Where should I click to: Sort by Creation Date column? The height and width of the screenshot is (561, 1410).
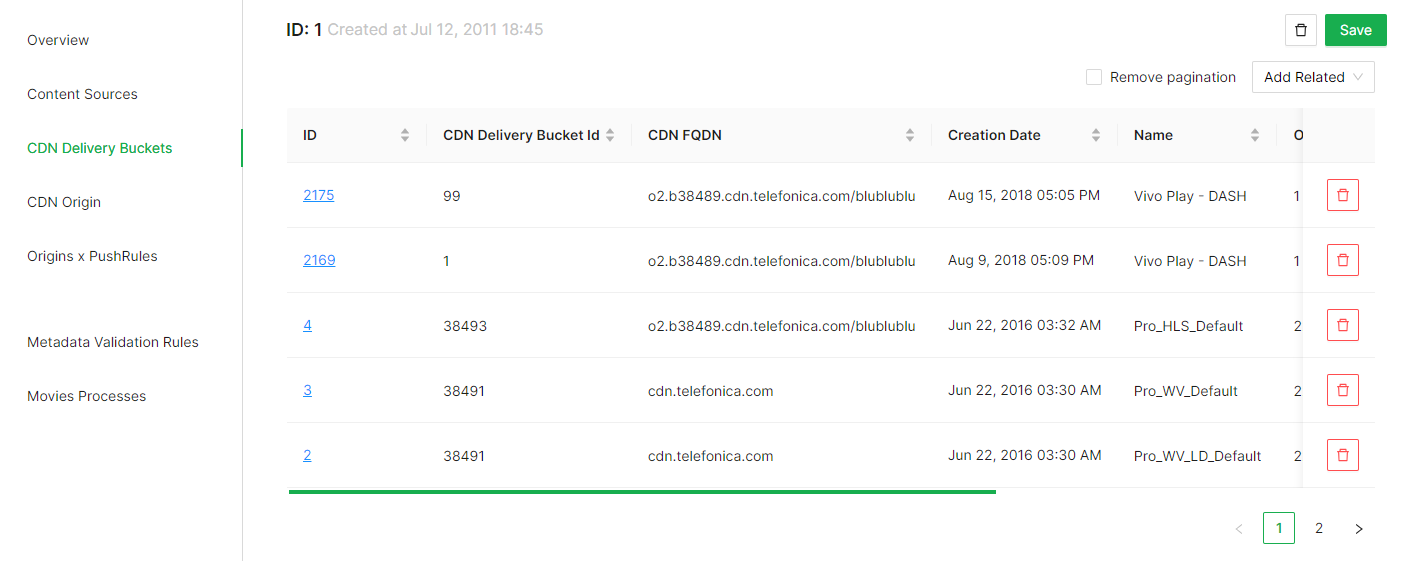pos(1096,136)
